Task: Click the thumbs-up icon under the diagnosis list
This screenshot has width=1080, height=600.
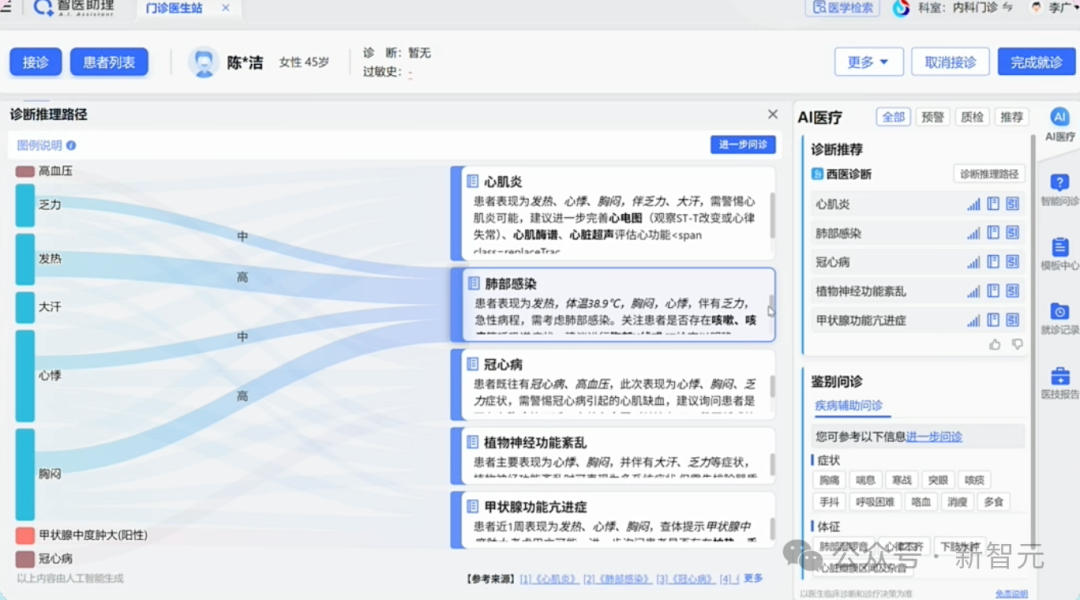Action: click(x=995, y=344)
